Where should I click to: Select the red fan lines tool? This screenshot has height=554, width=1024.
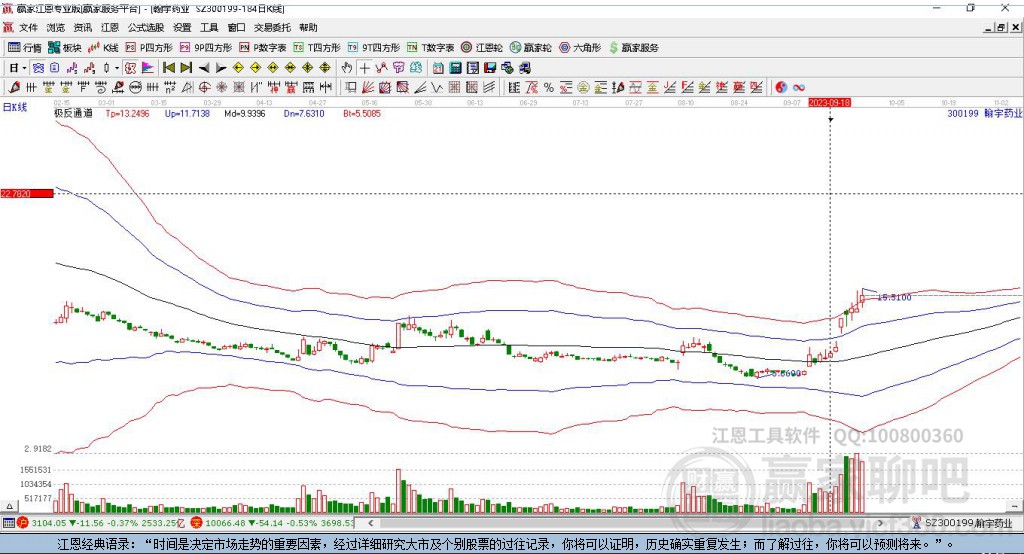click(x=367, y=87)
